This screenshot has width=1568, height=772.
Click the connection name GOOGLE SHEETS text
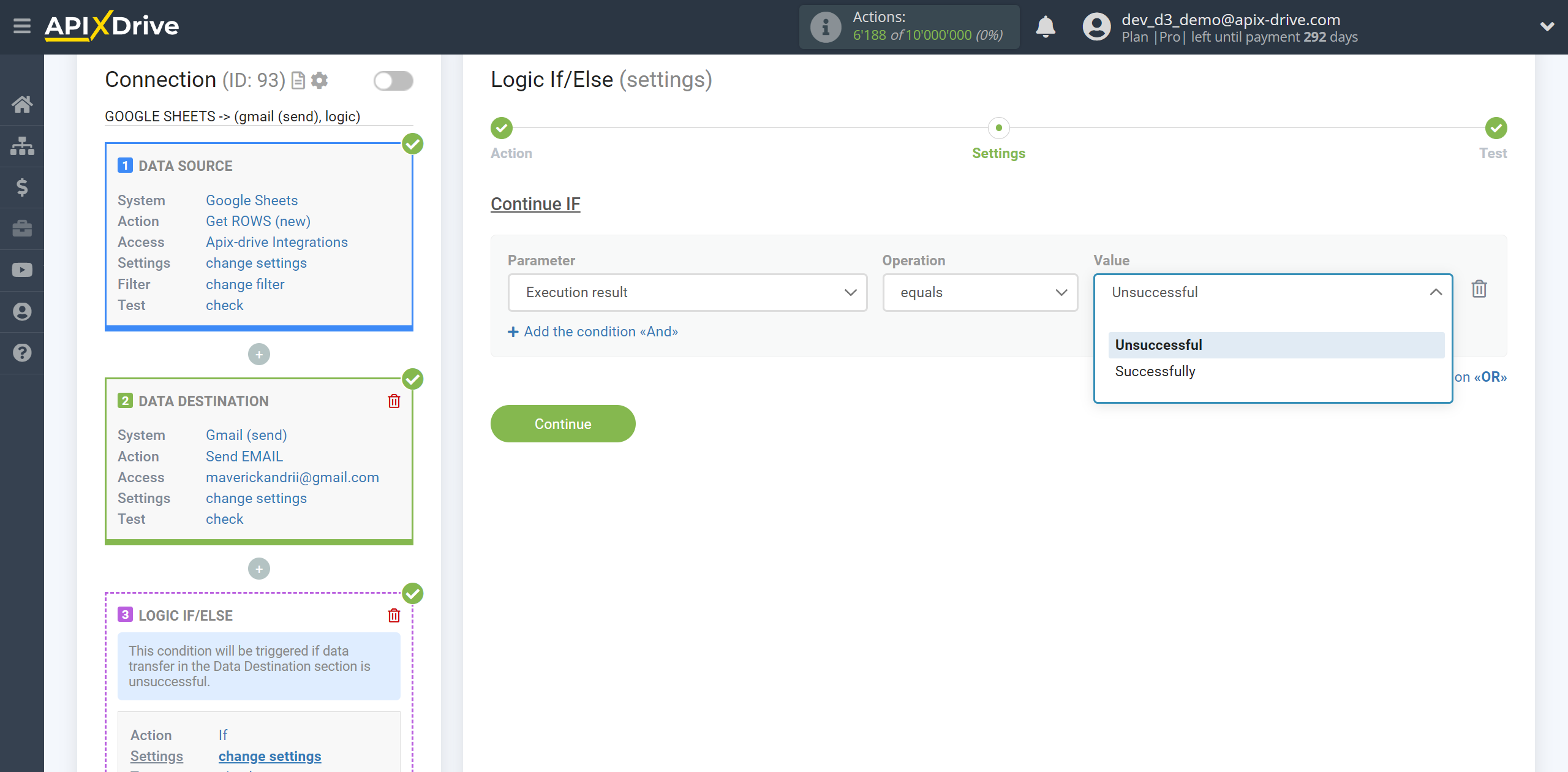[x=233, y=116]
